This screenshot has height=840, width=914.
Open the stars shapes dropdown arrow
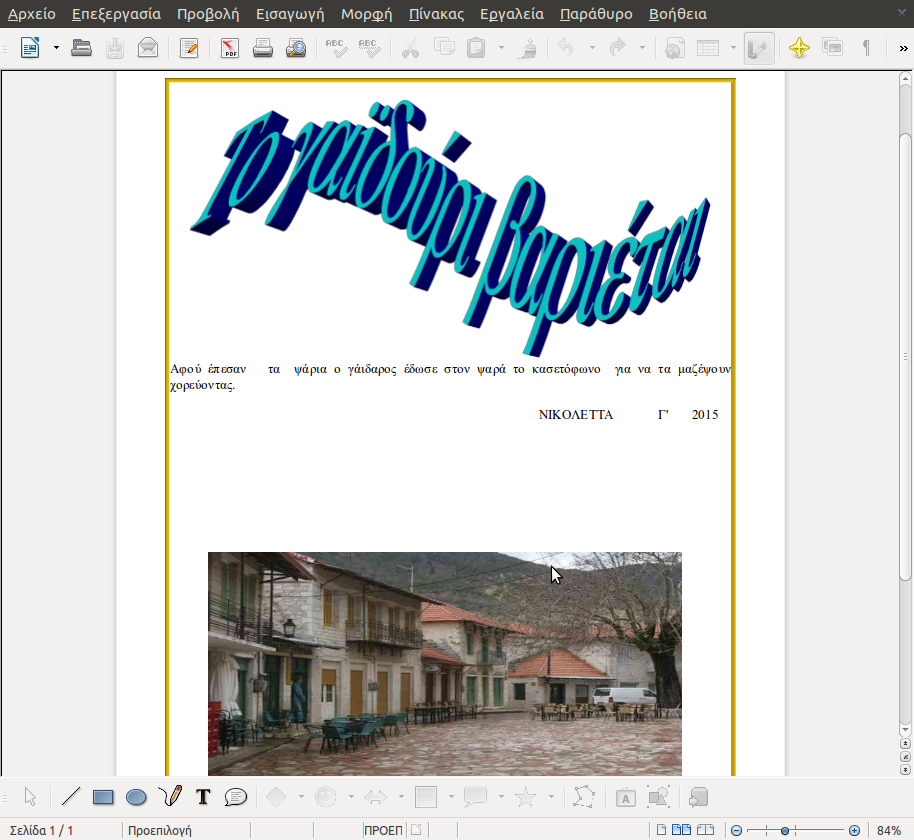coord(551,796)
